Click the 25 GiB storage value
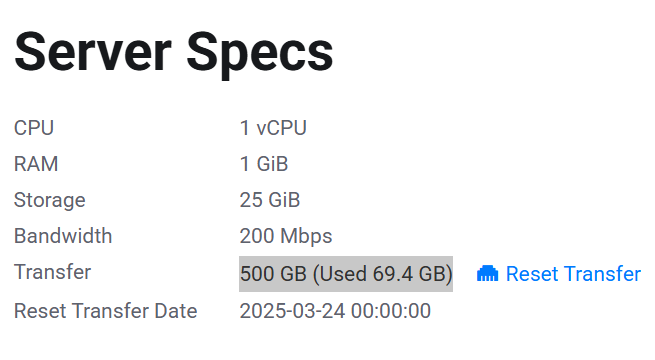Screen dimensions: 655x360 point(270,200)
